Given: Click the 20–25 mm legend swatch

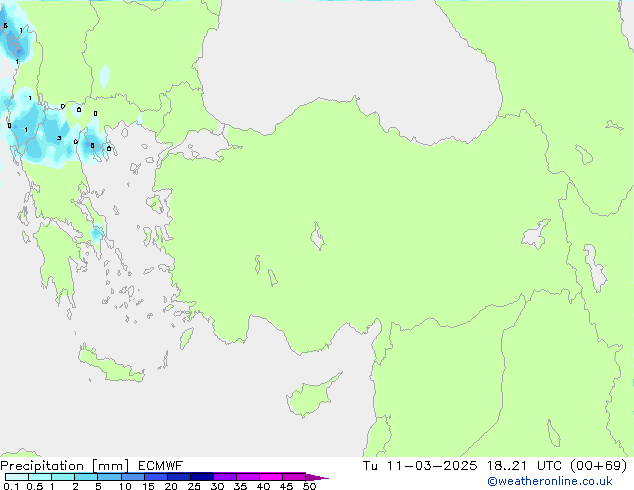Looking at the screenshot, I should (179, 477).
